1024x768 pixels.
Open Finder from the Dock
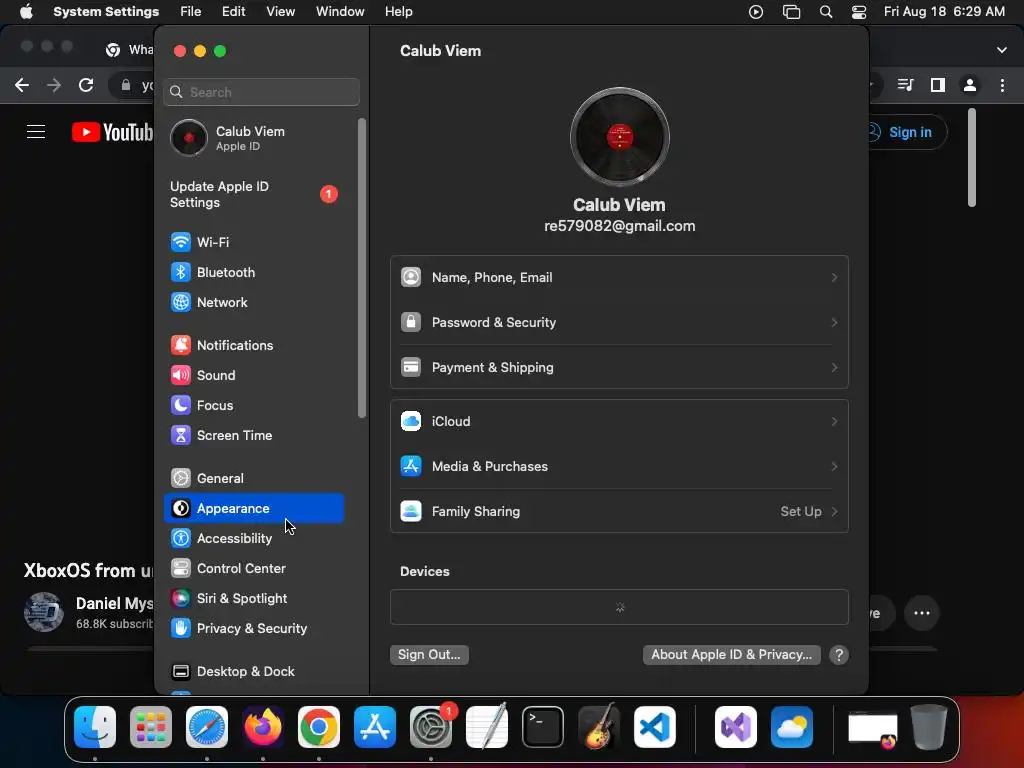[x=95, y=727]
